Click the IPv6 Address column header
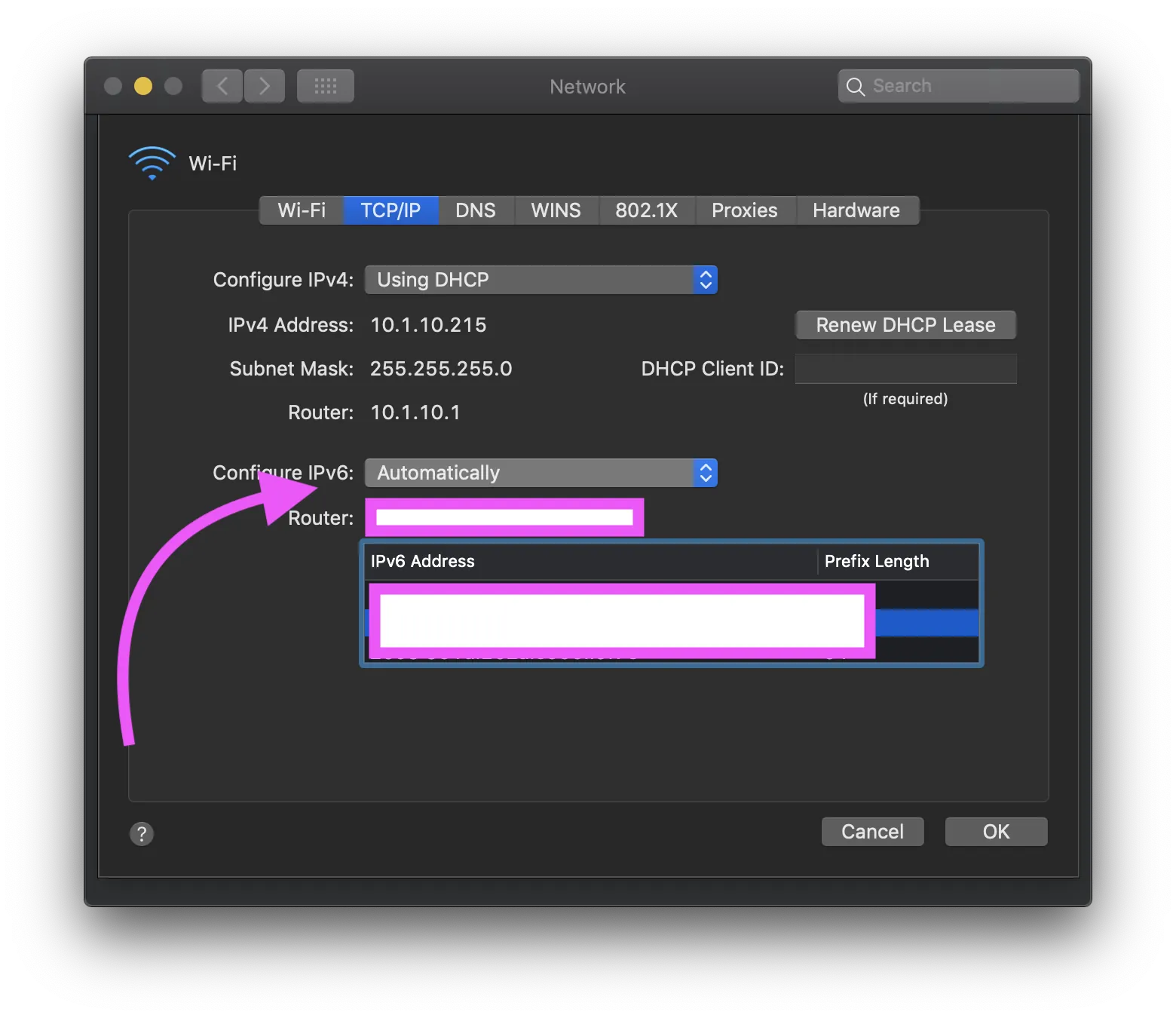1176x1018 pixels. coord(591,562)
